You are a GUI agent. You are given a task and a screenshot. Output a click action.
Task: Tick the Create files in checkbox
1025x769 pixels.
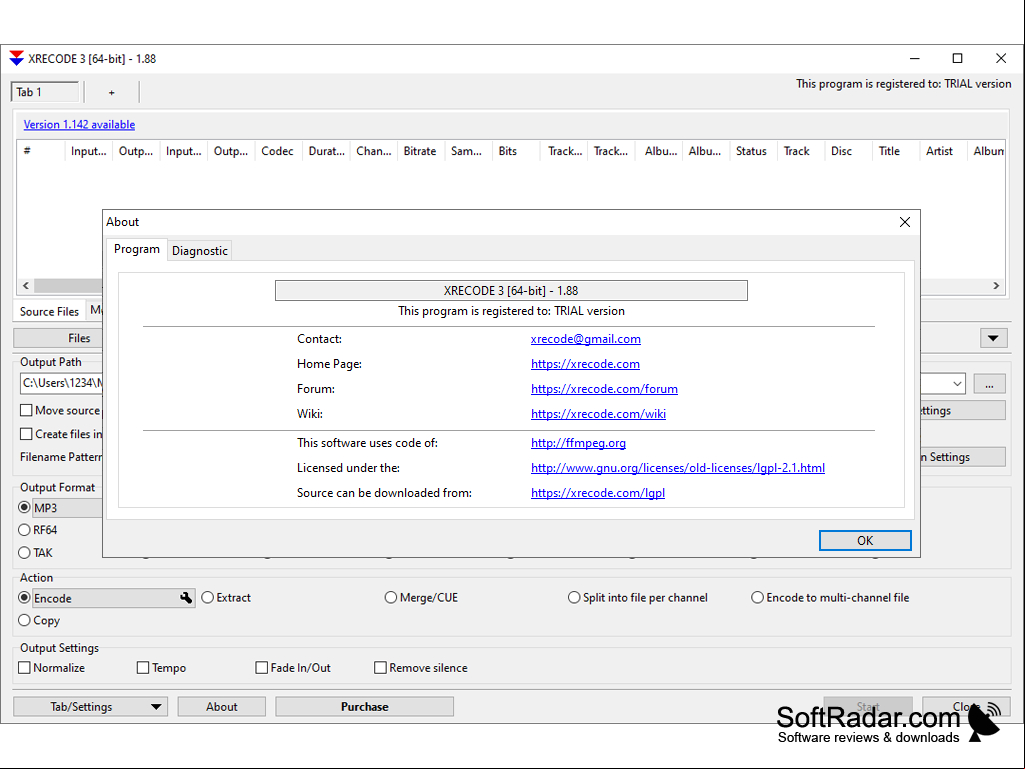click(x=26, y=434)
